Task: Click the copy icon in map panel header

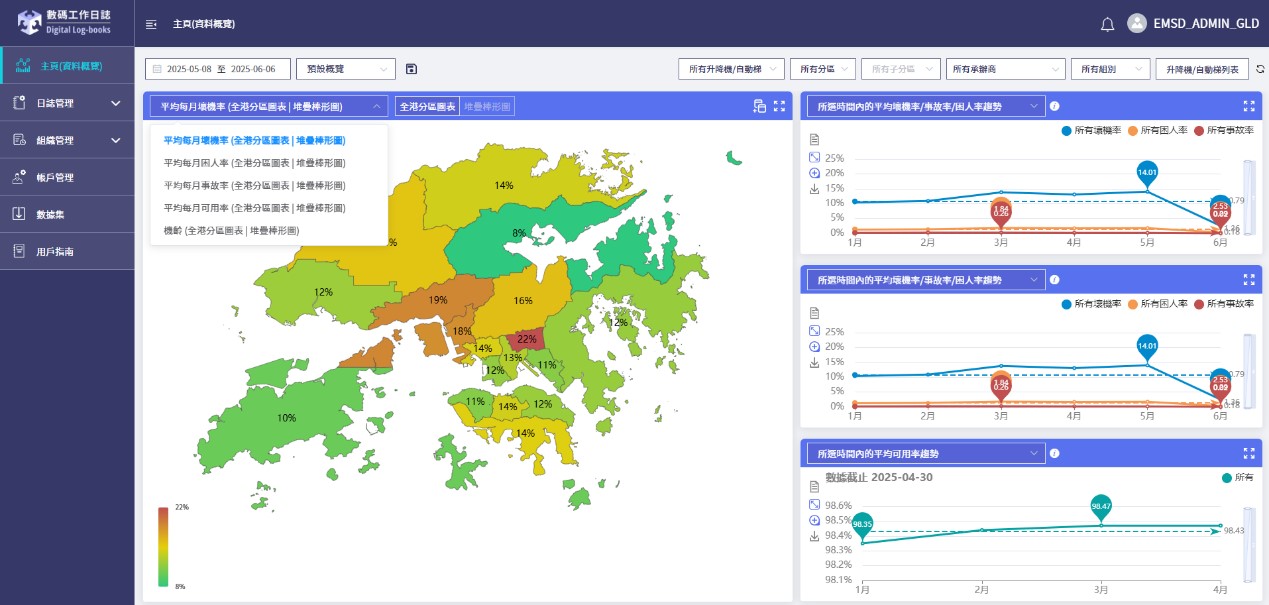Action: [x=759, y=106]
